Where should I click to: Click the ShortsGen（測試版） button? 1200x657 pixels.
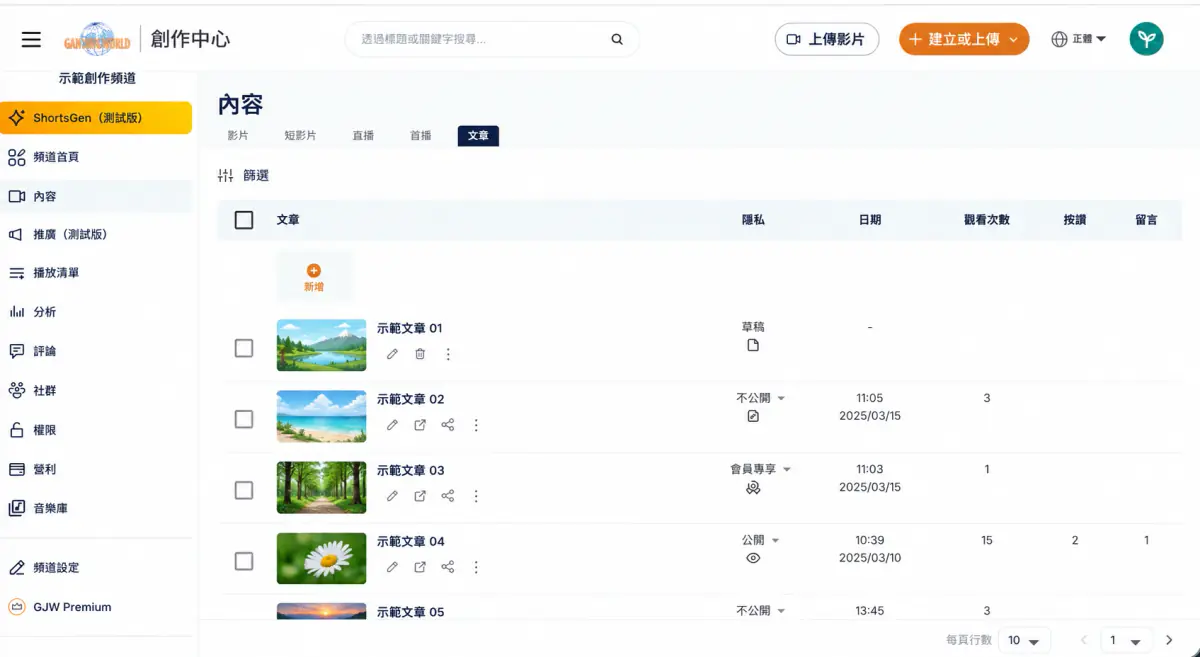(x=96, y=118)
